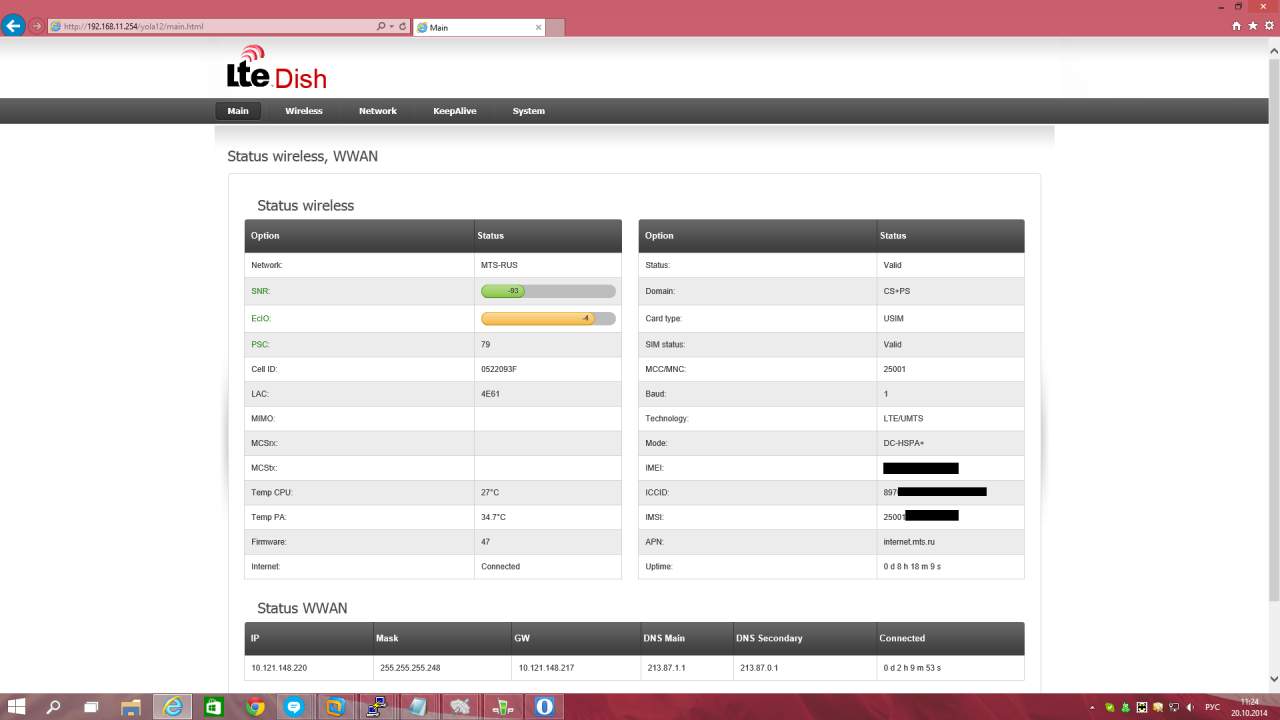Open the browser Tools gear icon
This screenshot has height=720, width=1280.
tap(1268, 26)
